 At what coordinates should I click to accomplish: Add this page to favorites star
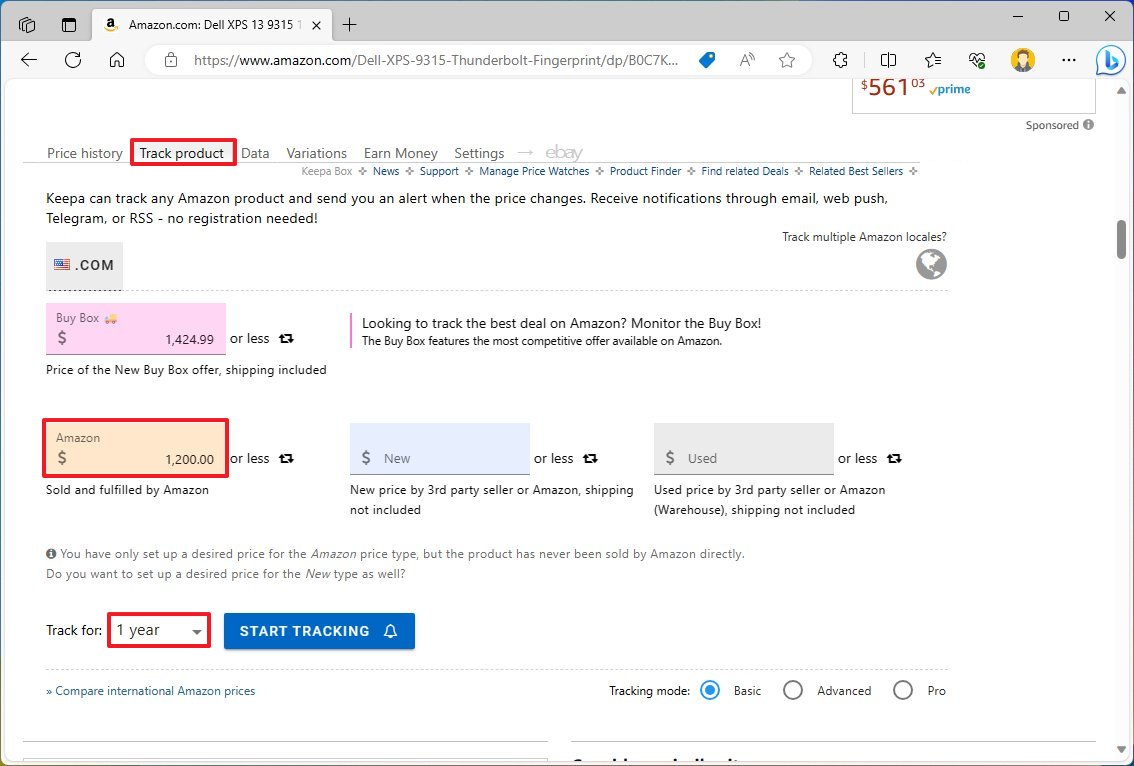point(787,60)
